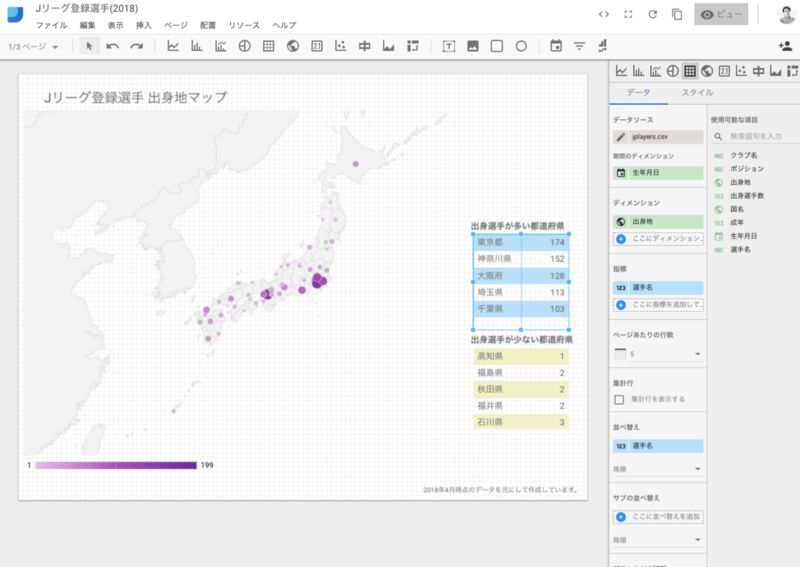Viewport: 800px width, 567px height.
Task: Undo the last action
Action: pyautogui.click(x=112, y=46)
